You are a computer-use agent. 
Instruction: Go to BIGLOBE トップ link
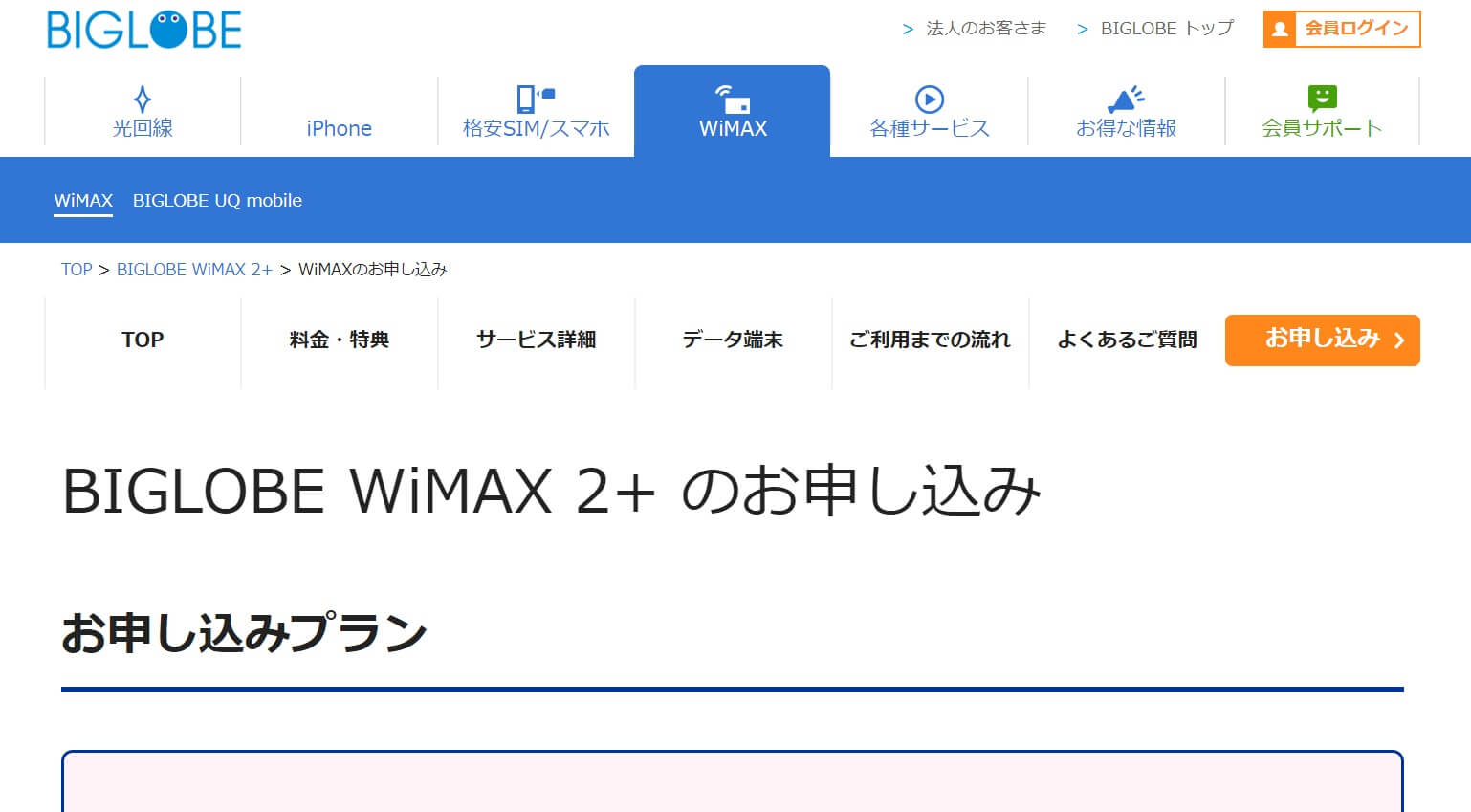point(1167,29)
